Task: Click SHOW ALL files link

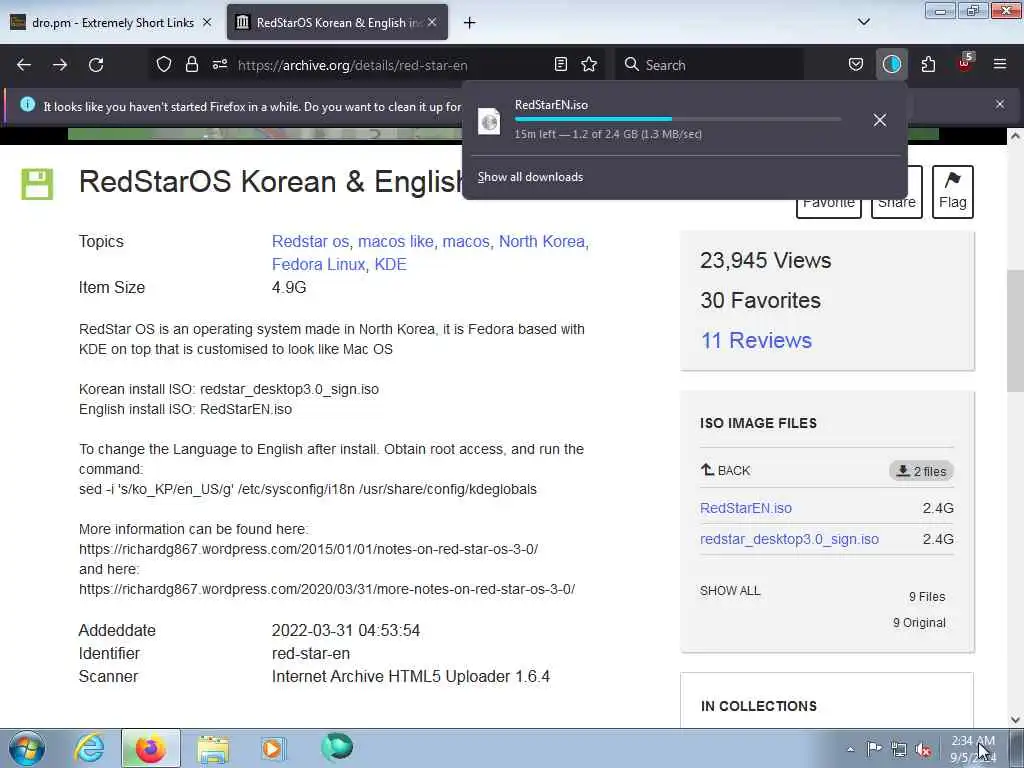Action: [x=730, y=591]
